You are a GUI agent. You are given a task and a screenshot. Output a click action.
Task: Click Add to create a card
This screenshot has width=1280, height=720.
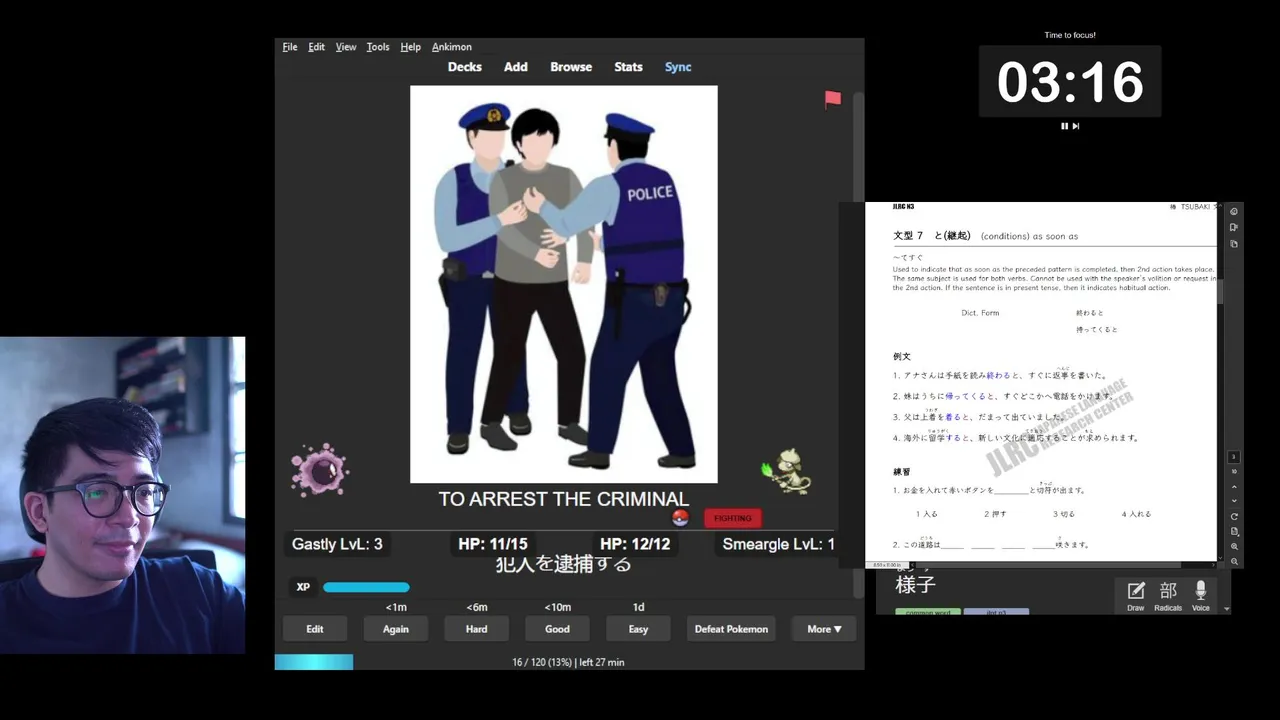point(516,67)
